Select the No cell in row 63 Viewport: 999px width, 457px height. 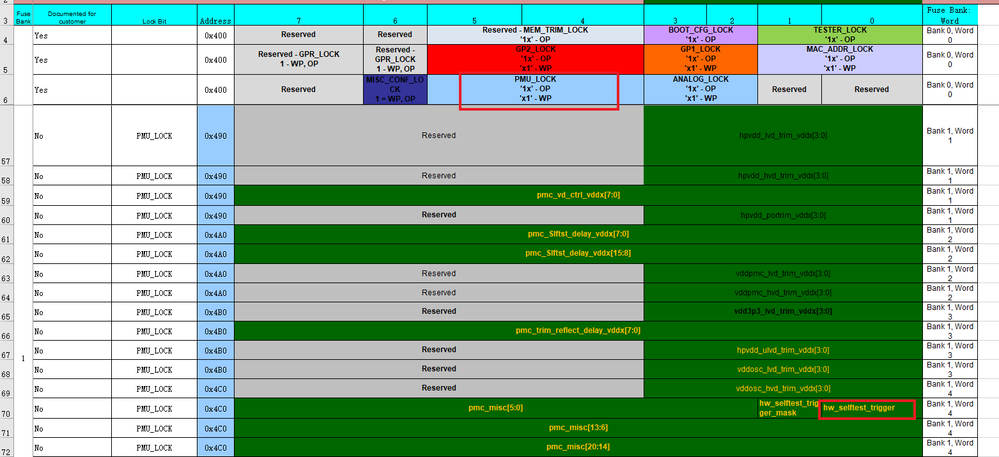point(71,273)
